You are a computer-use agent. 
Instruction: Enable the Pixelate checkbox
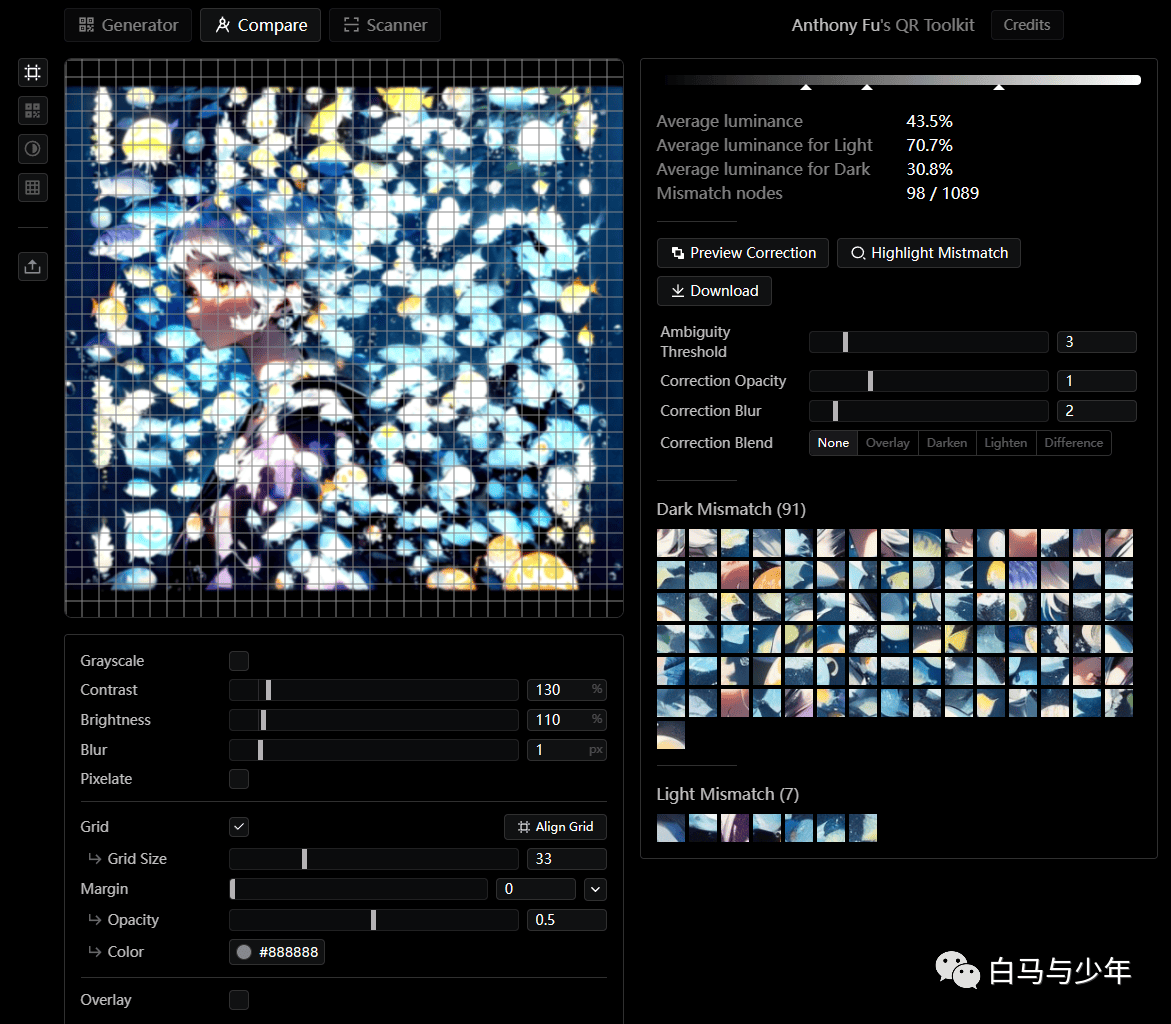[x=239, y=779]
